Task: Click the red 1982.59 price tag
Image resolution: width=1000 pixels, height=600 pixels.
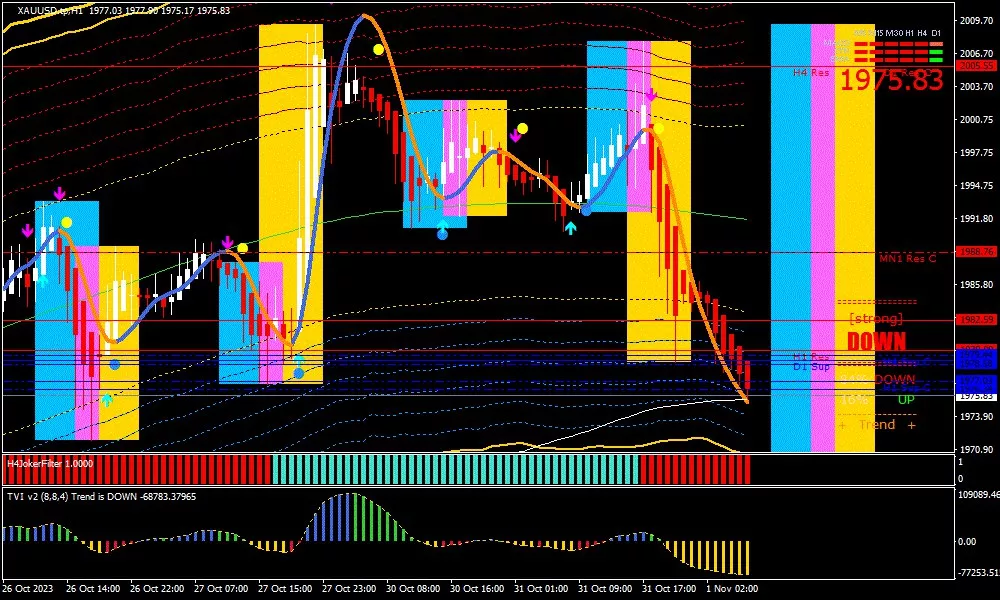Action: pyautogui.click(x=976, y=319)
